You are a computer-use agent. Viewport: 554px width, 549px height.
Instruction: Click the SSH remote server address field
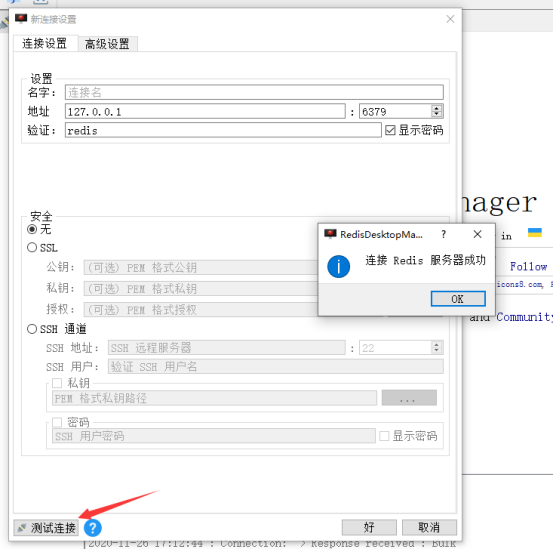pos(226,348)
